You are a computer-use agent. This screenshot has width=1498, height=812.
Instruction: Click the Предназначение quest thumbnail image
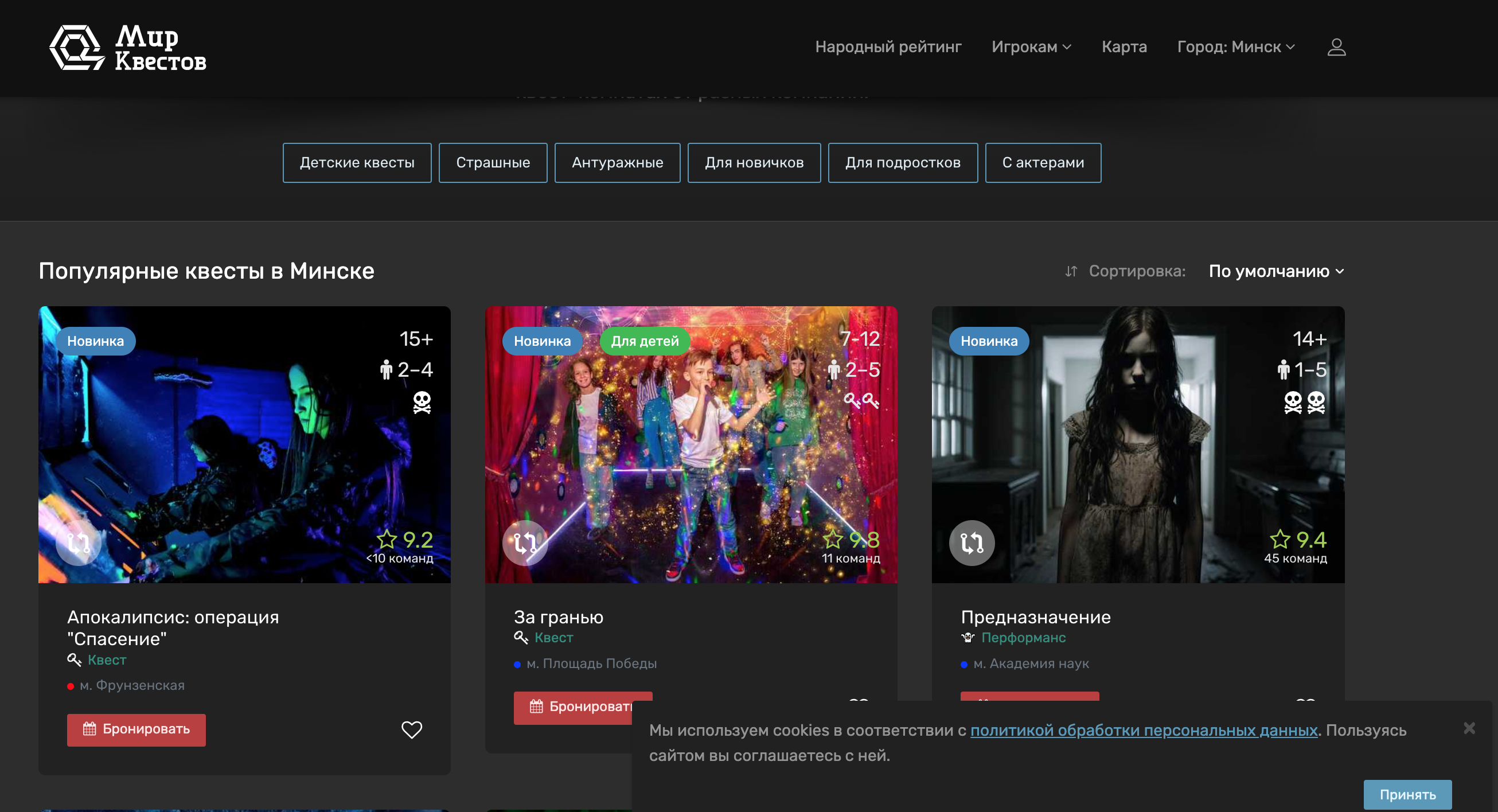point(1138,444)
